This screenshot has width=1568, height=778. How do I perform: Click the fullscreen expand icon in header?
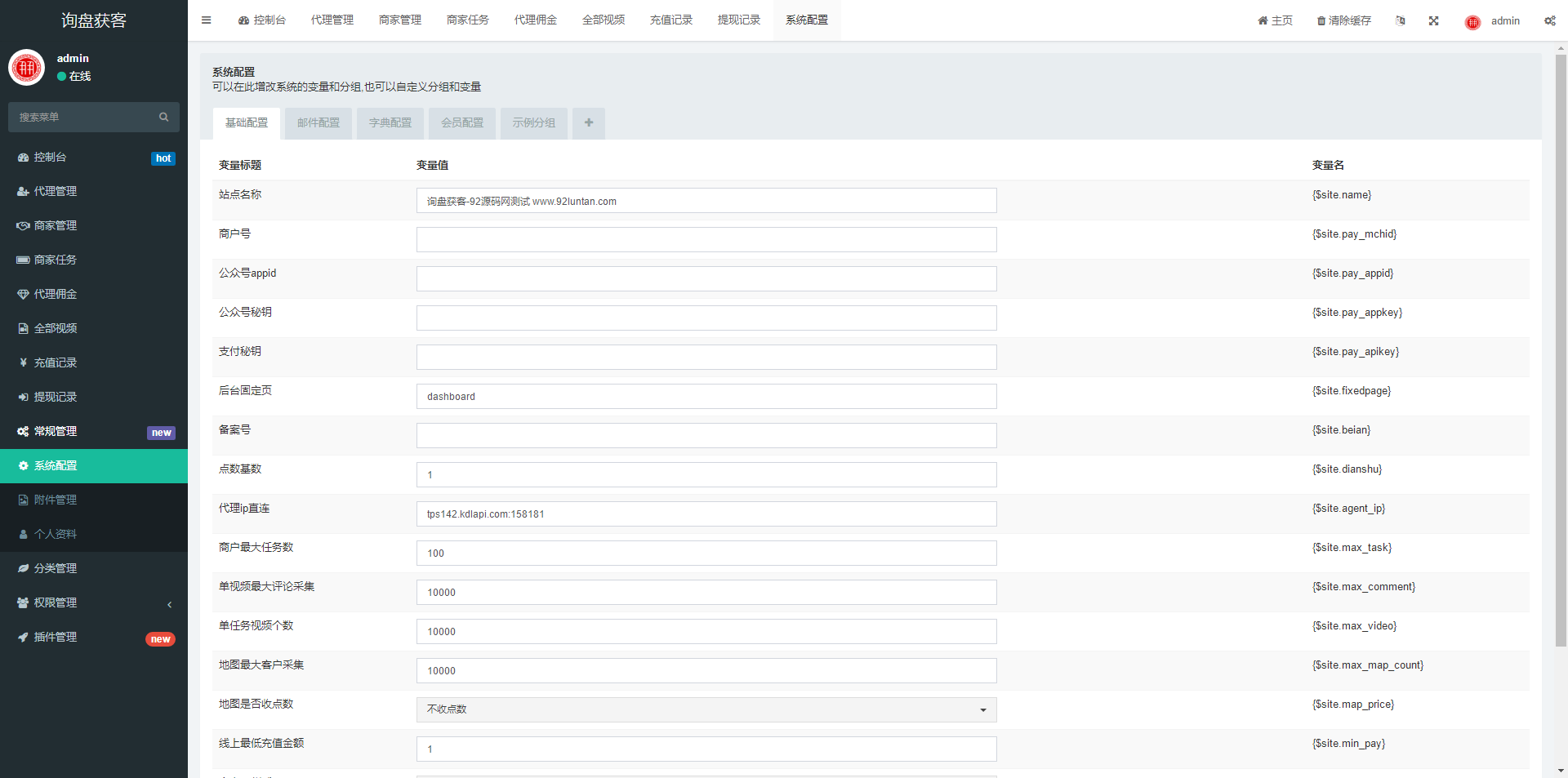[x=1433, y=21]
